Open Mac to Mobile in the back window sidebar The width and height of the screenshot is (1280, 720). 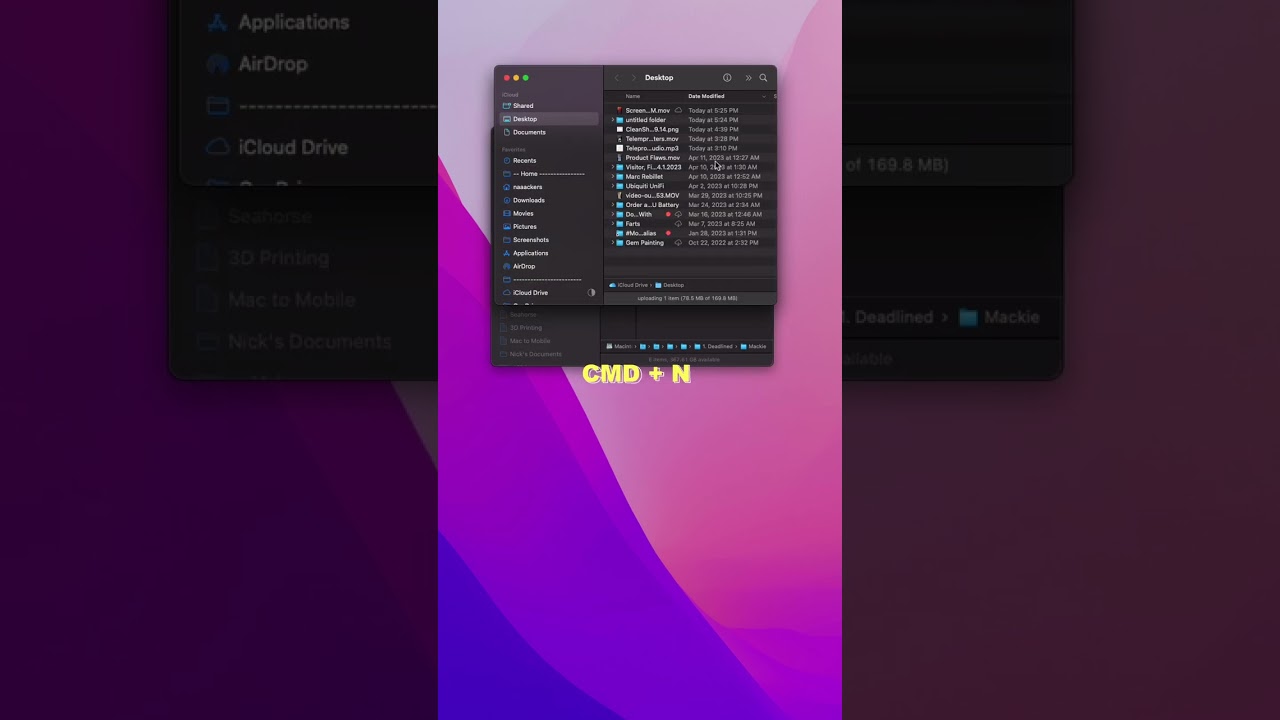(x=530, y=341)
